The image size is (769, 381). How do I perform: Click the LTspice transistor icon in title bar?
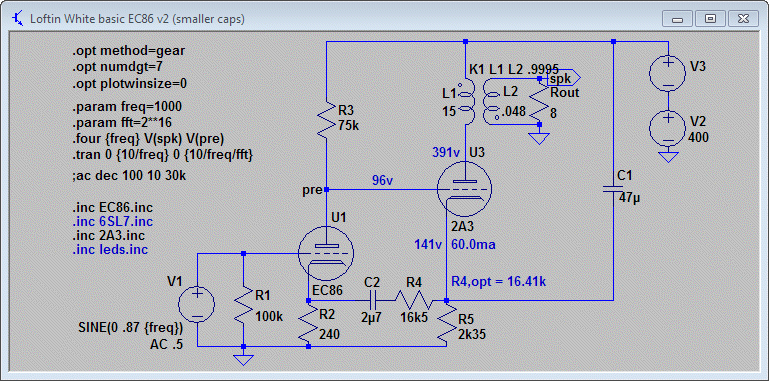pyautogui.click(x=18, y=19)
